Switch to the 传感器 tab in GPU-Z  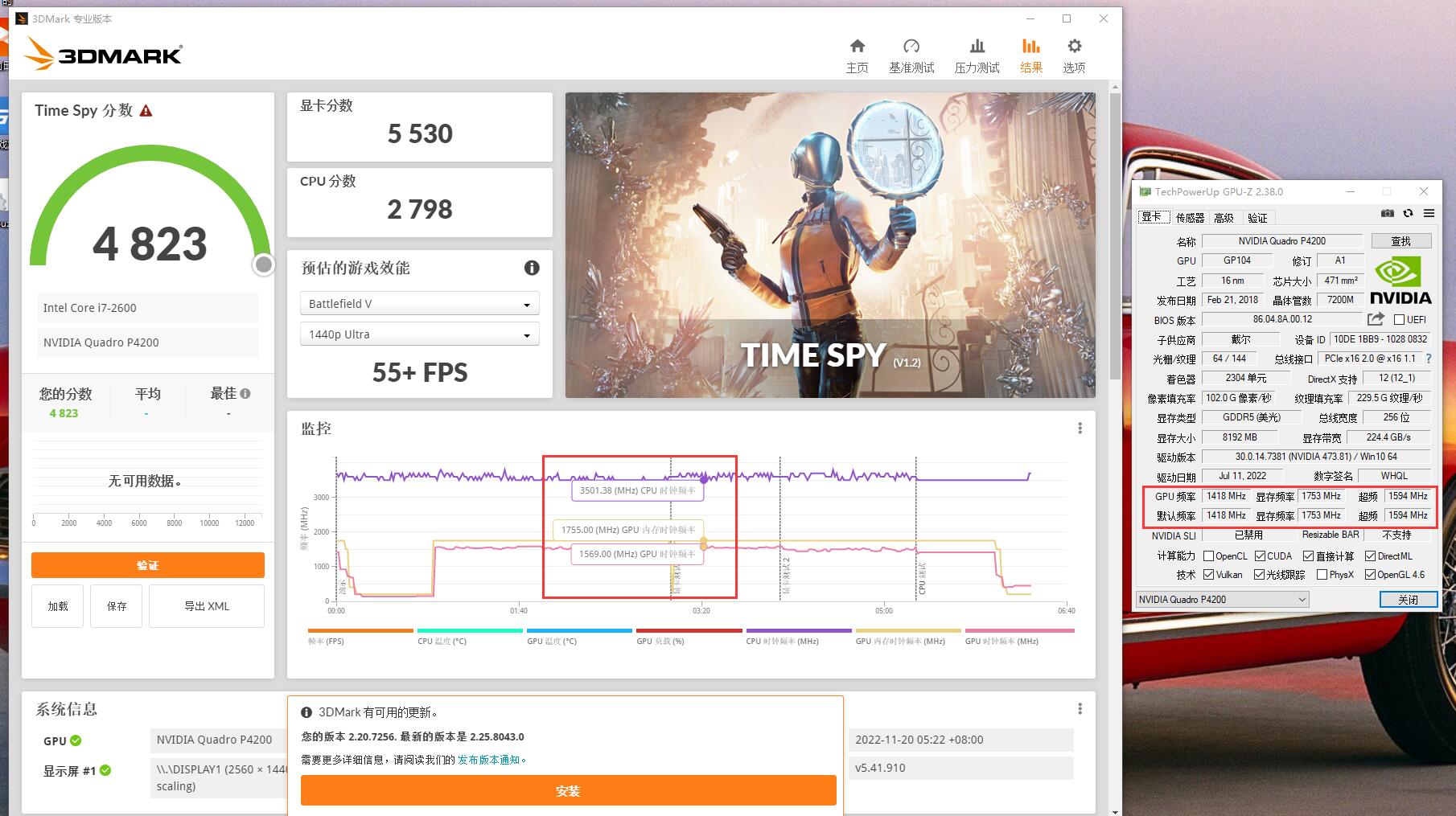point(1190,218)
